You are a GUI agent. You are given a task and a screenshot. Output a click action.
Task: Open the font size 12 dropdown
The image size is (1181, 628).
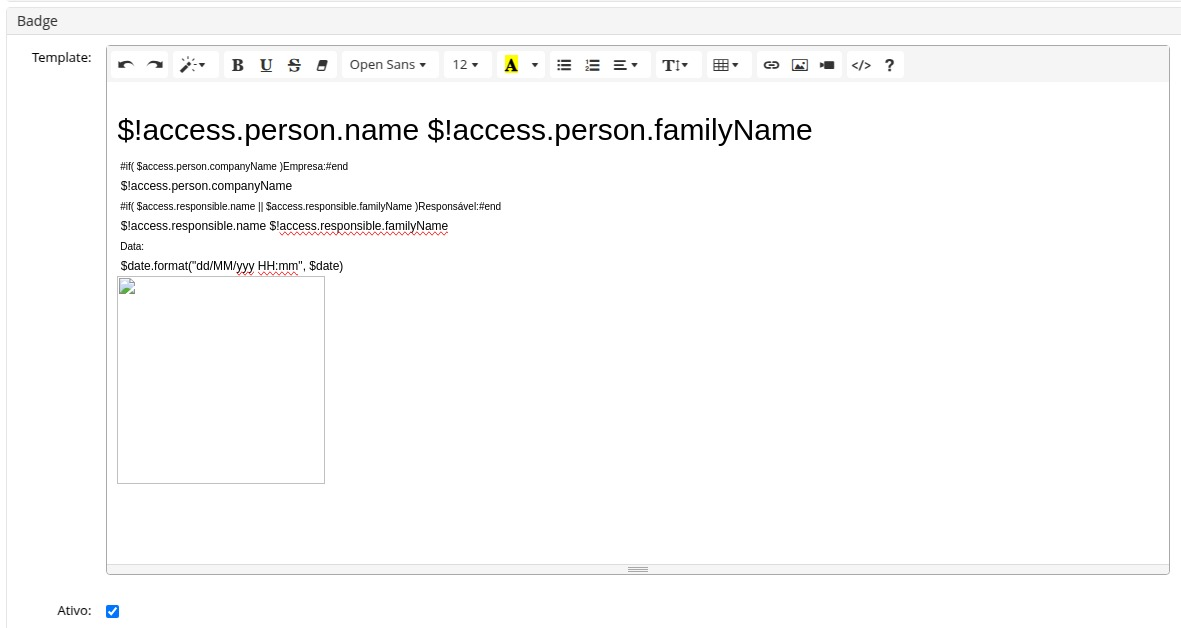coord(466,65)
